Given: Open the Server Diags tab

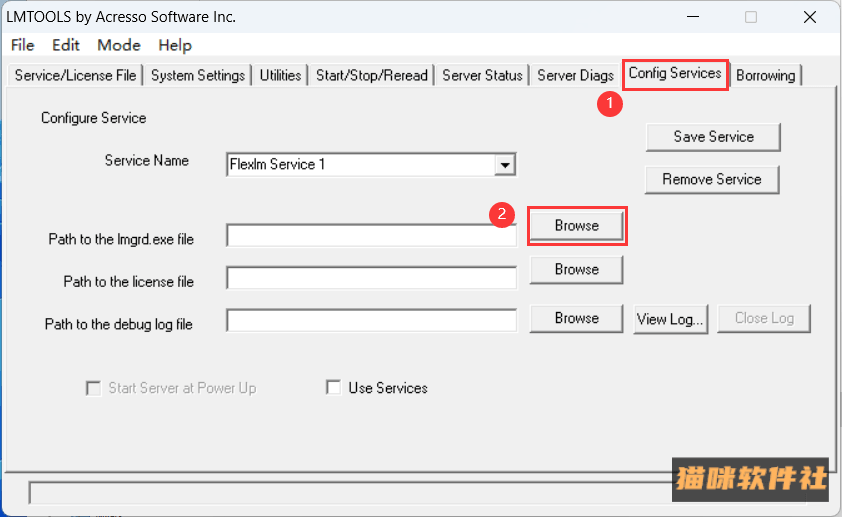Looking at the screenshot, I should pyautogui.click(x=575, y=75).
